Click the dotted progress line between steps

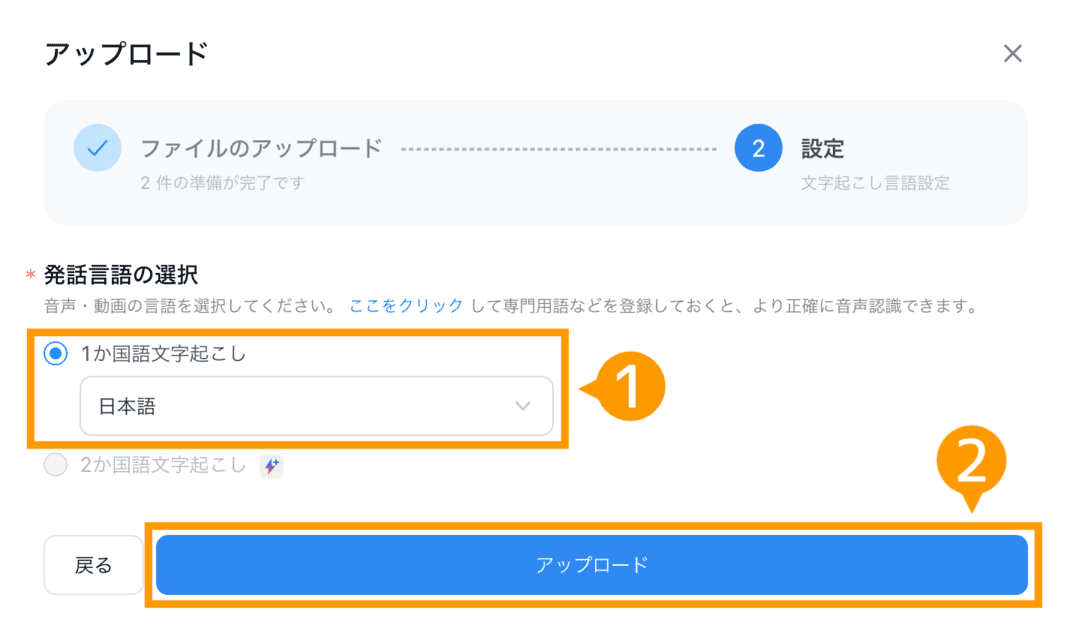click(559, 149)
